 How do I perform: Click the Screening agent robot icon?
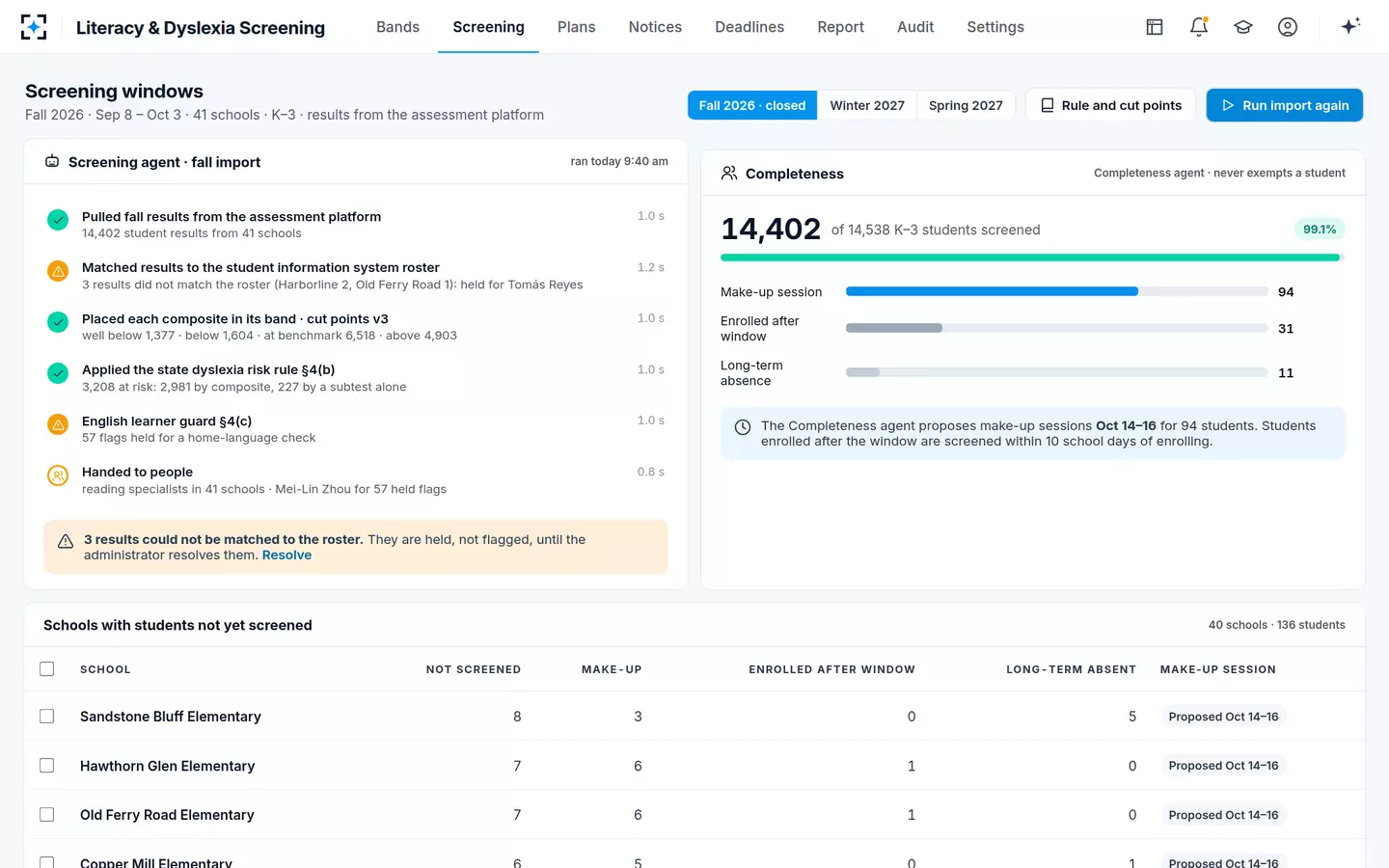click(52, 161)
